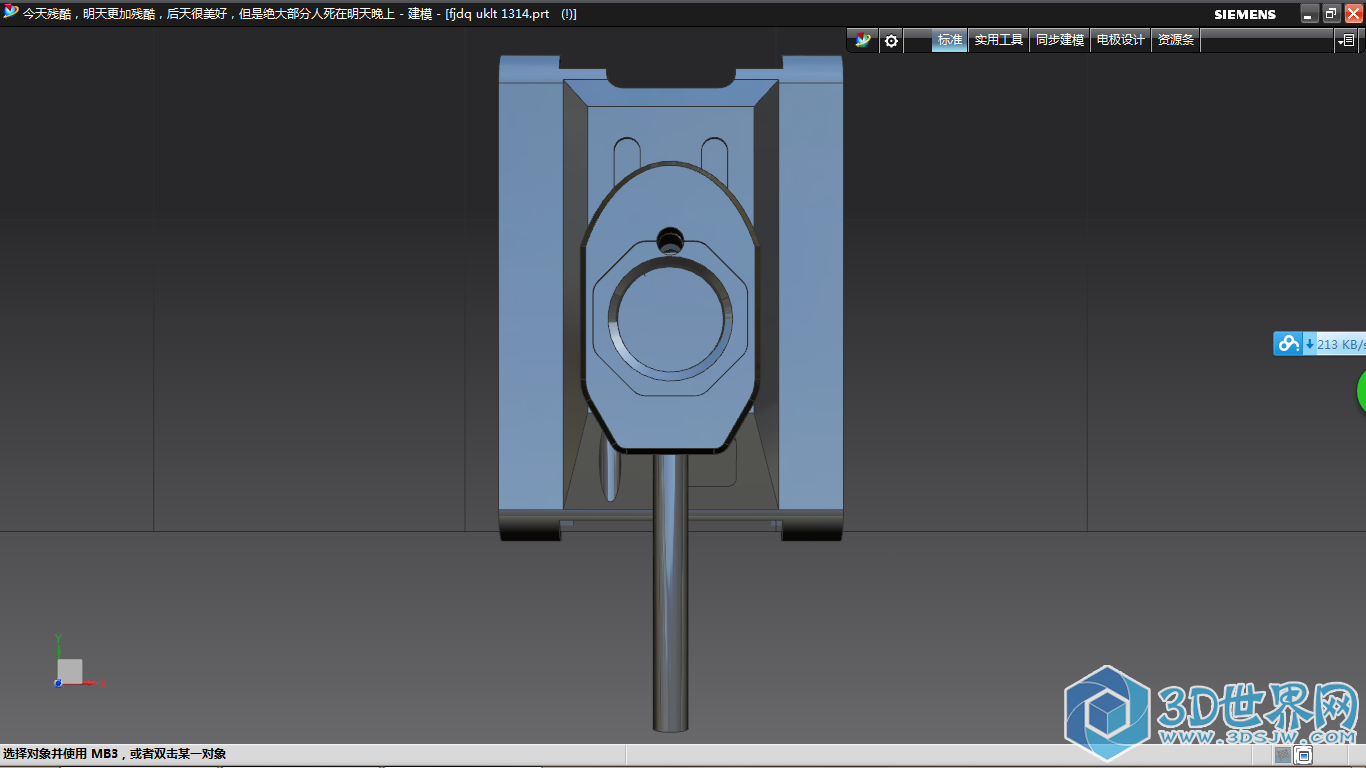This screenshot has height=768, width=1366.
Task: Restore down the NX window
Action: coord(1331,14)
